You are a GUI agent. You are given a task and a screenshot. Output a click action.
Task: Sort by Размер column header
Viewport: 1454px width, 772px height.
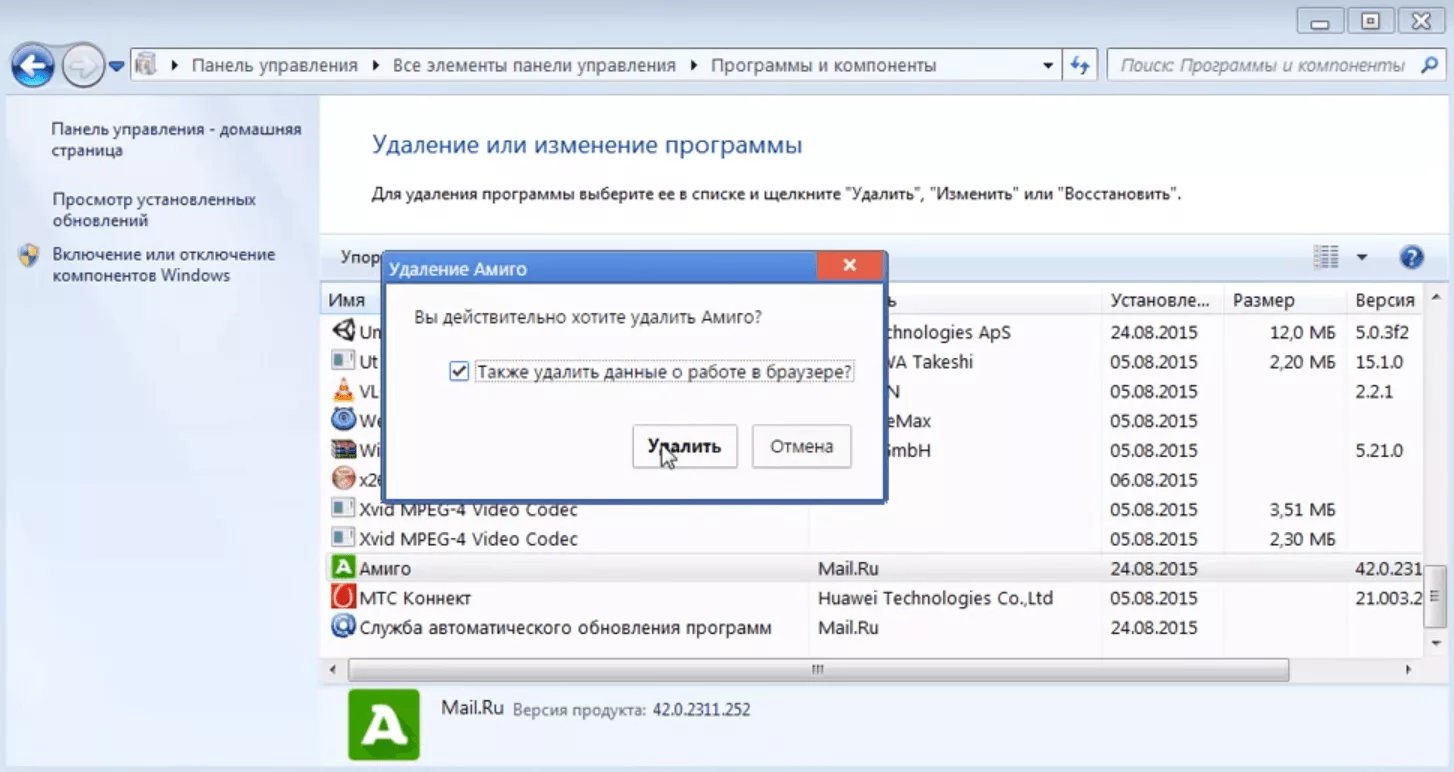tap(1286, 300)
